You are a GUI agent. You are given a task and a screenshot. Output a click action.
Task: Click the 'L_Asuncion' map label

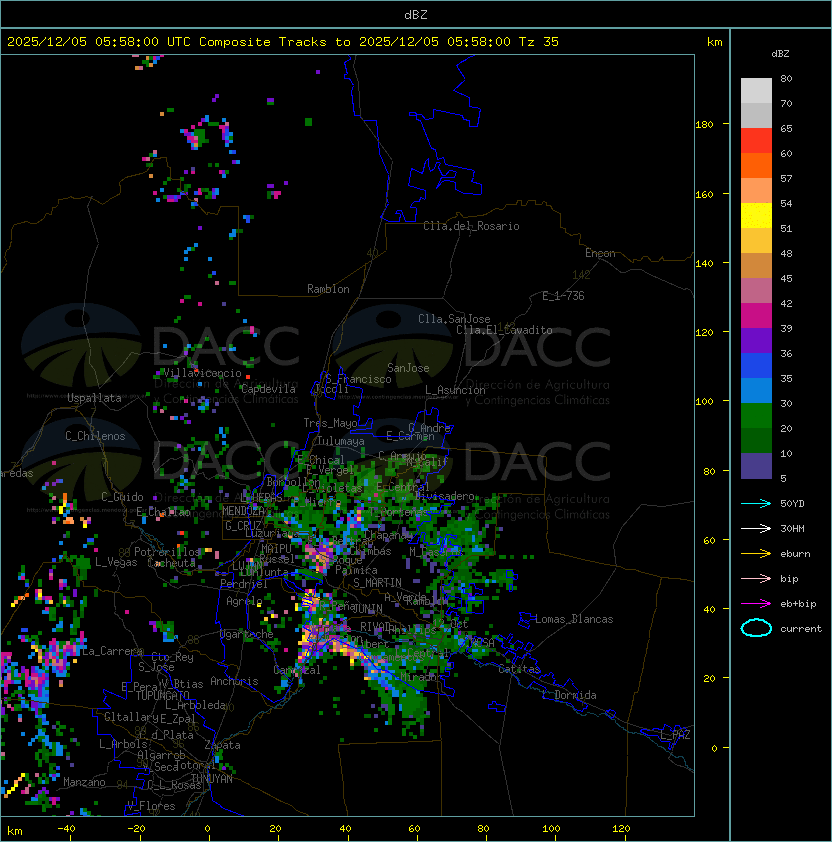(455, 390)
